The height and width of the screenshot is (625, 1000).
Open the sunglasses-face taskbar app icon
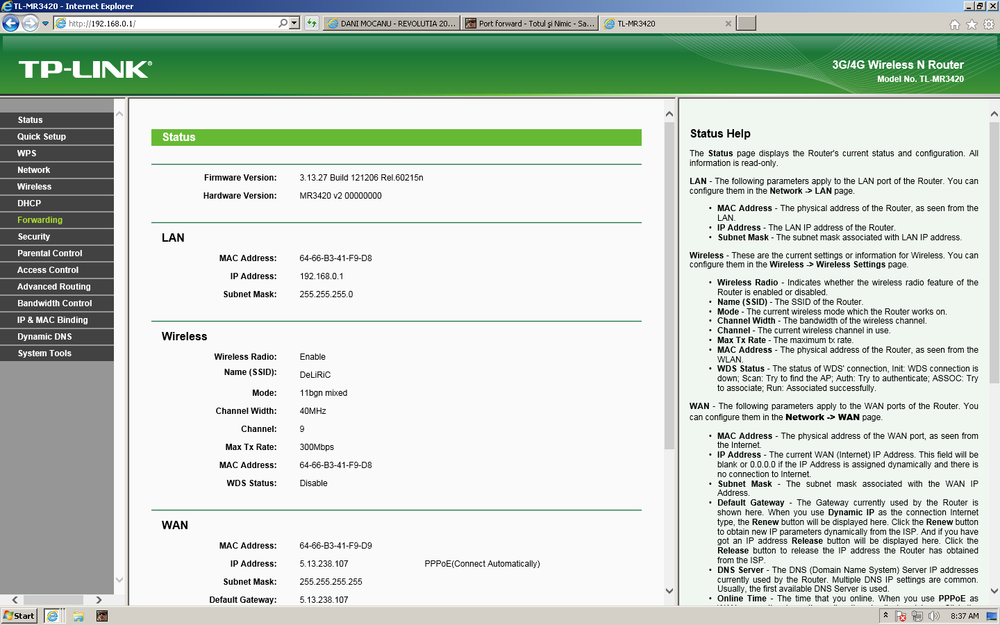coord(101,615)
